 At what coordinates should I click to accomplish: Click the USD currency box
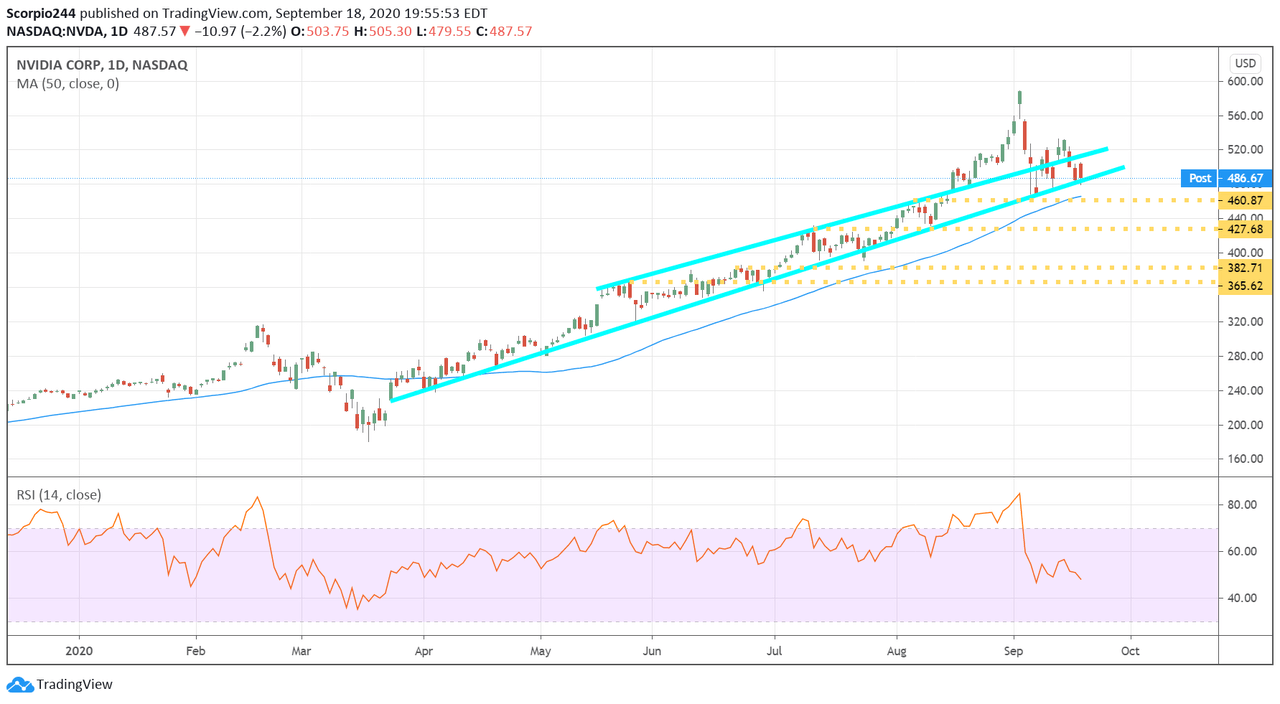pos(1245,64)
